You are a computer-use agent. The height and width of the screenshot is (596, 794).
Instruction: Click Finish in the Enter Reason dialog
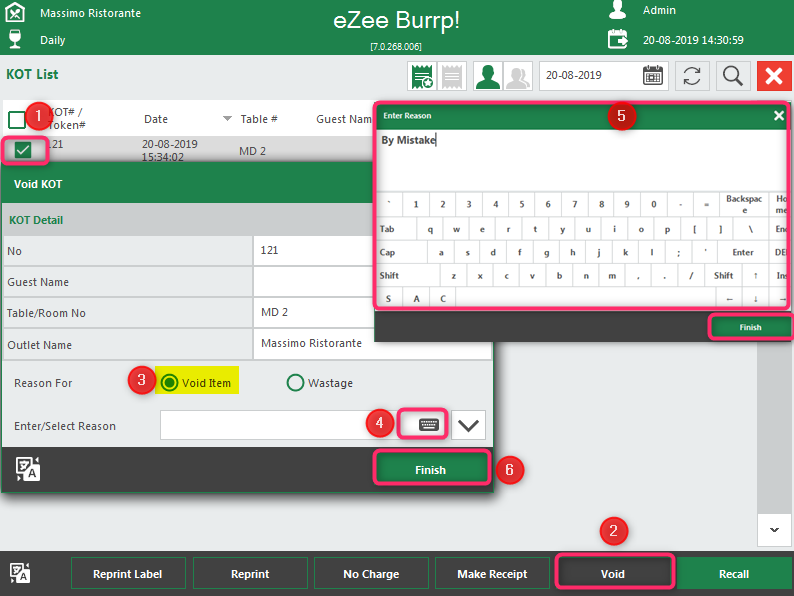(750, 327)
